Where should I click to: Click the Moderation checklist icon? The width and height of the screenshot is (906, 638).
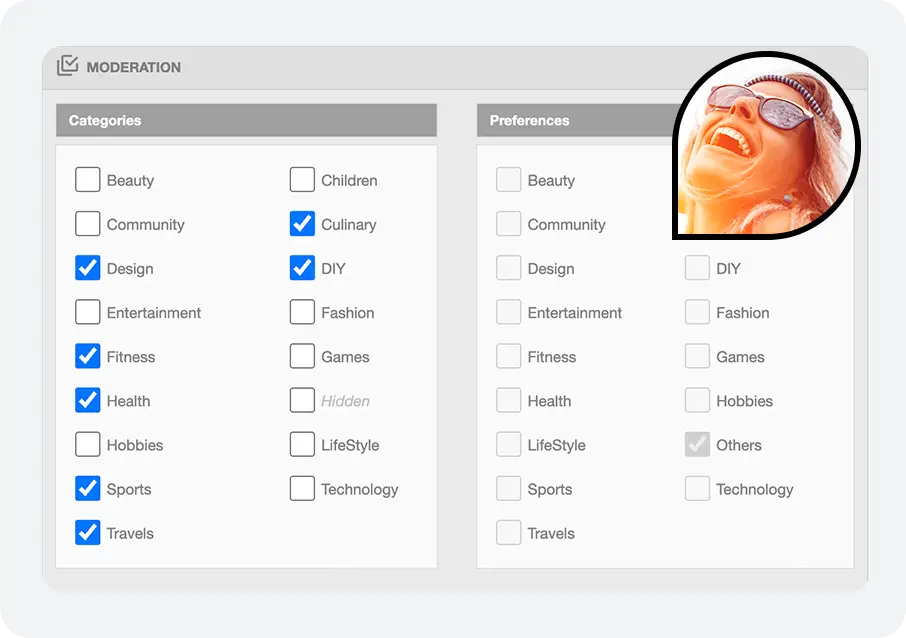click(68, 65)
